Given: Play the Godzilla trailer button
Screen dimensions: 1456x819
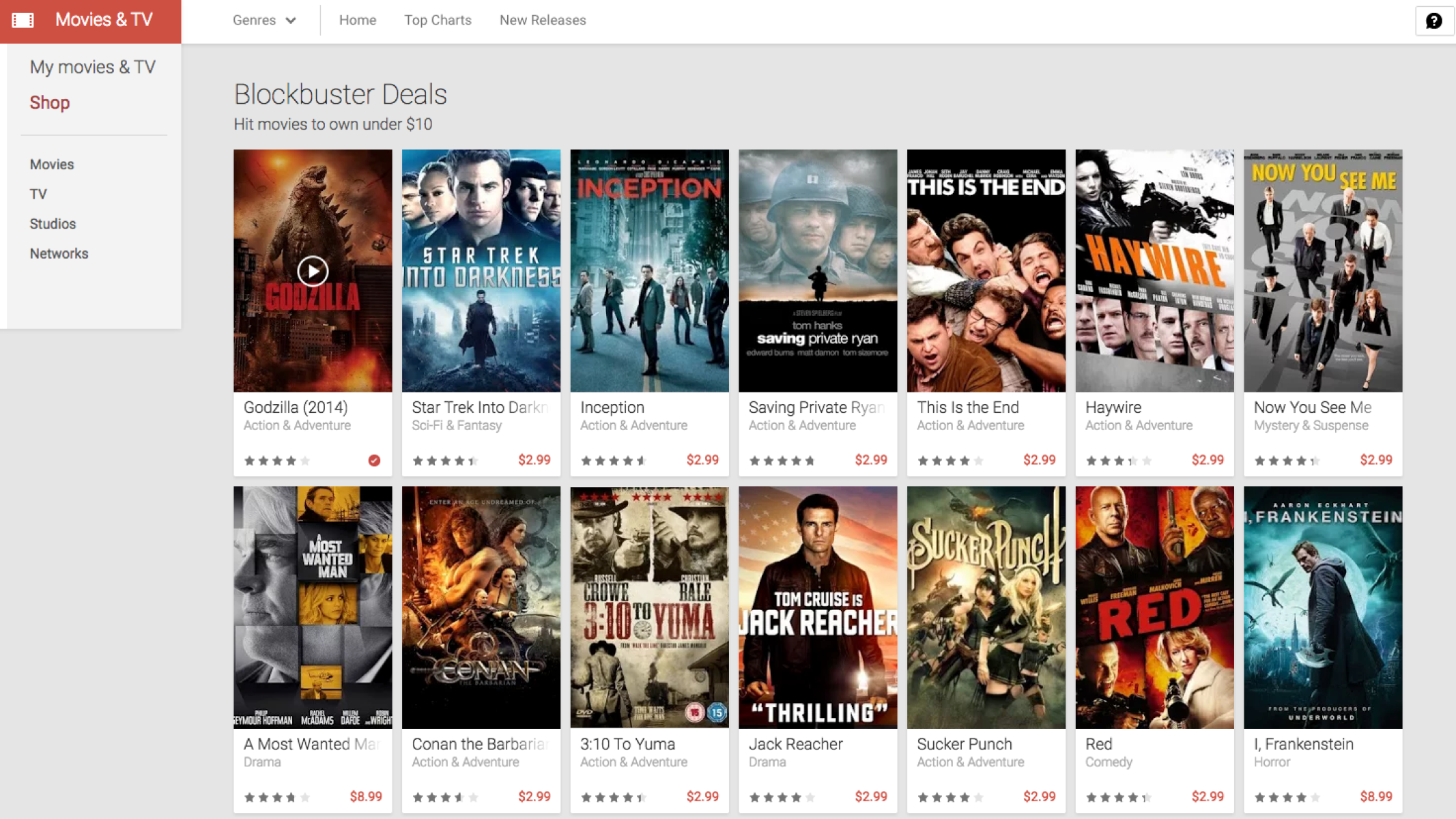Looking at the screenshot, I should coord(313,271).
